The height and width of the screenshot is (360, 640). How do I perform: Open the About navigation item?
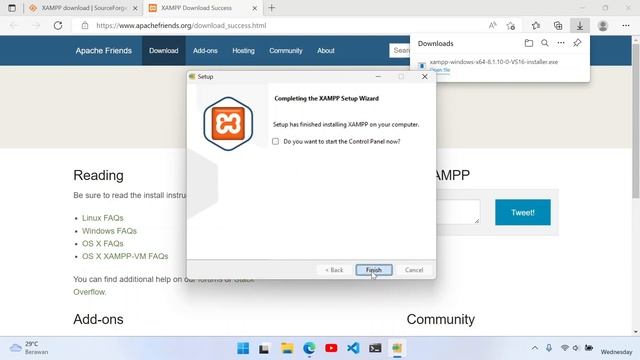(326, 51)
